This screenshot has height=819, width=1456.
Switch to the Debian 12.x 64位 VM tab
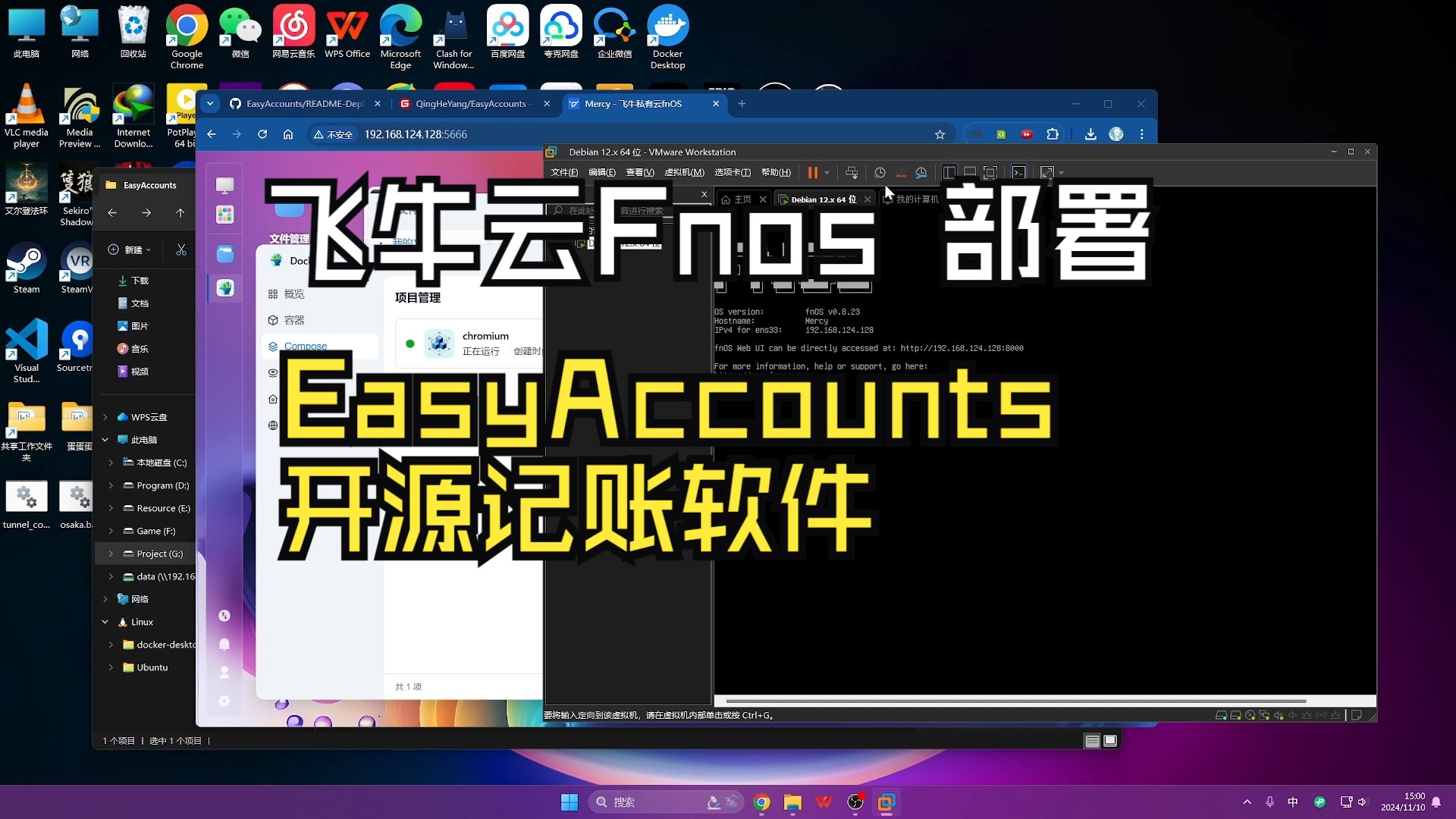pyautogui.click(x=820, y=198)
